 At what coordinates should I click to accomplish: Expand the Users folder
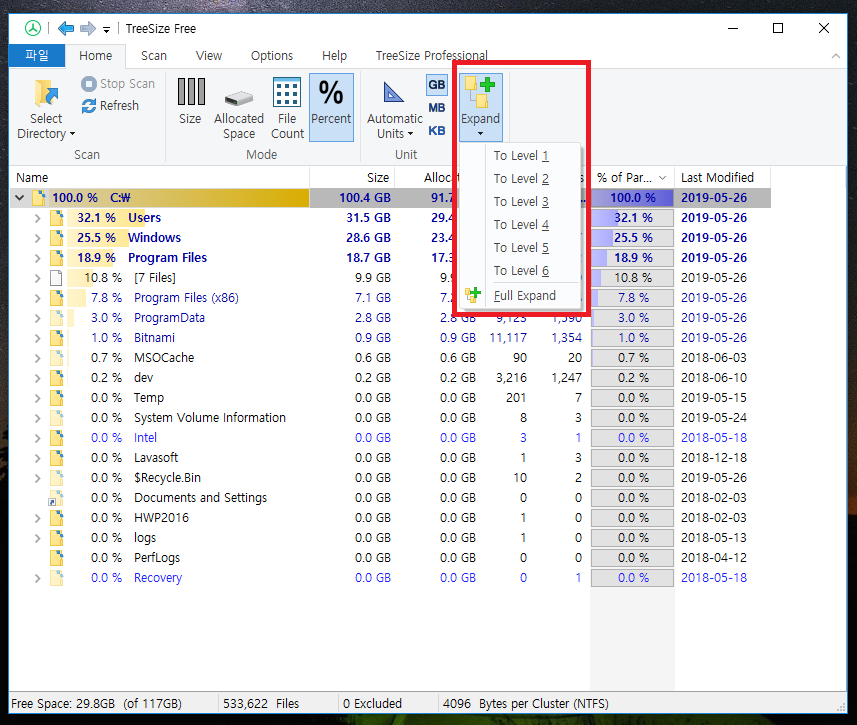pyautogui.click(x=37, y=218)
